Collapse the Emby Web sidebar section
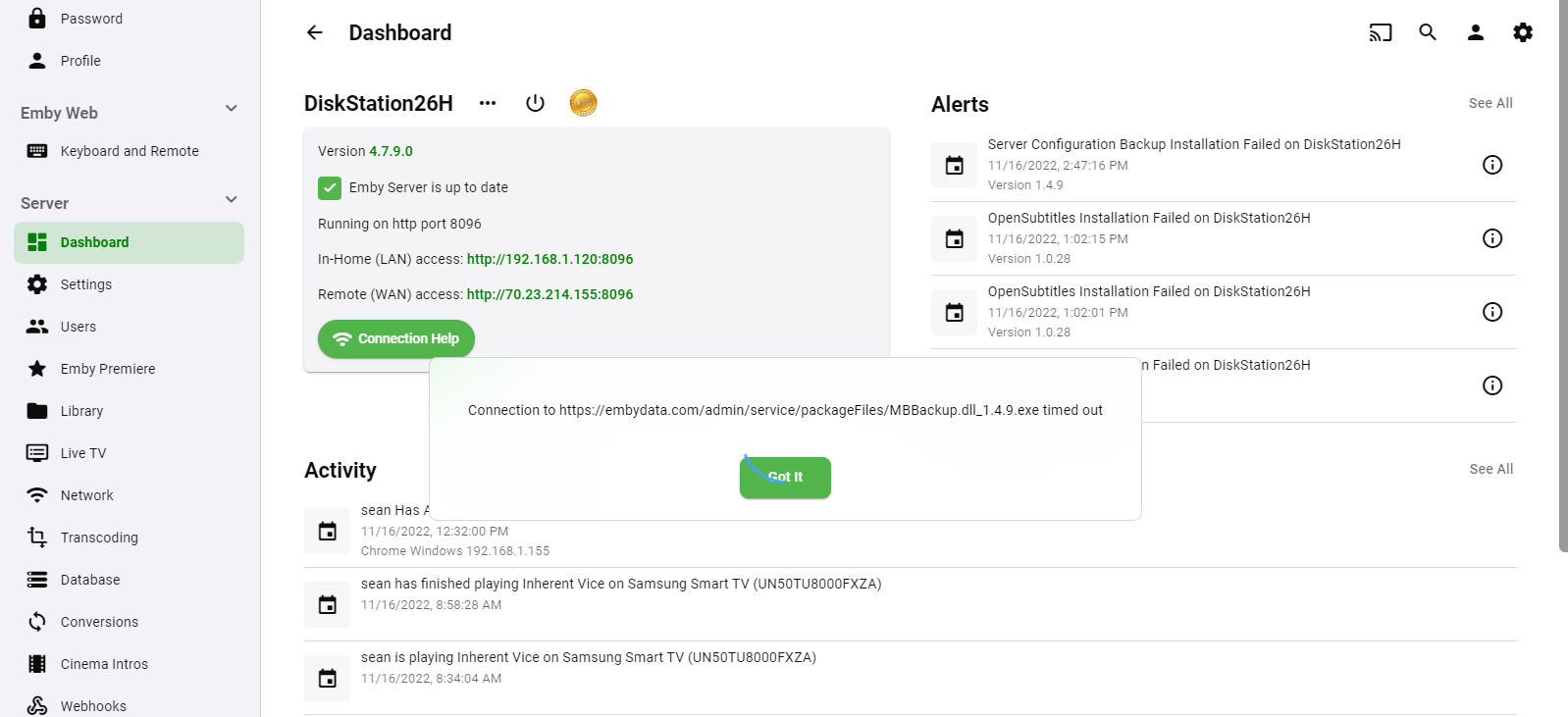 click(232, 109)
